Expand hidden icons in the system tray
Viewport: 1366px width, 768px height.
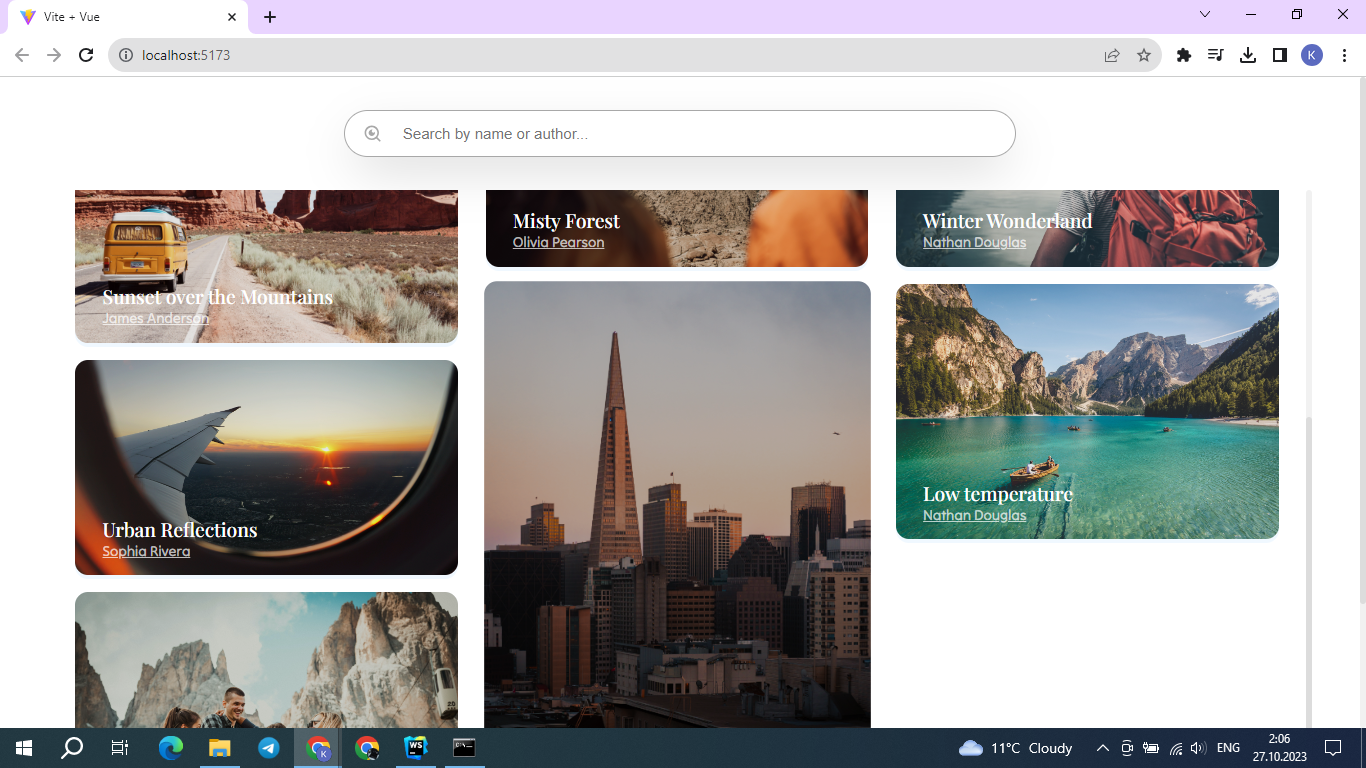click(1101, 747)
